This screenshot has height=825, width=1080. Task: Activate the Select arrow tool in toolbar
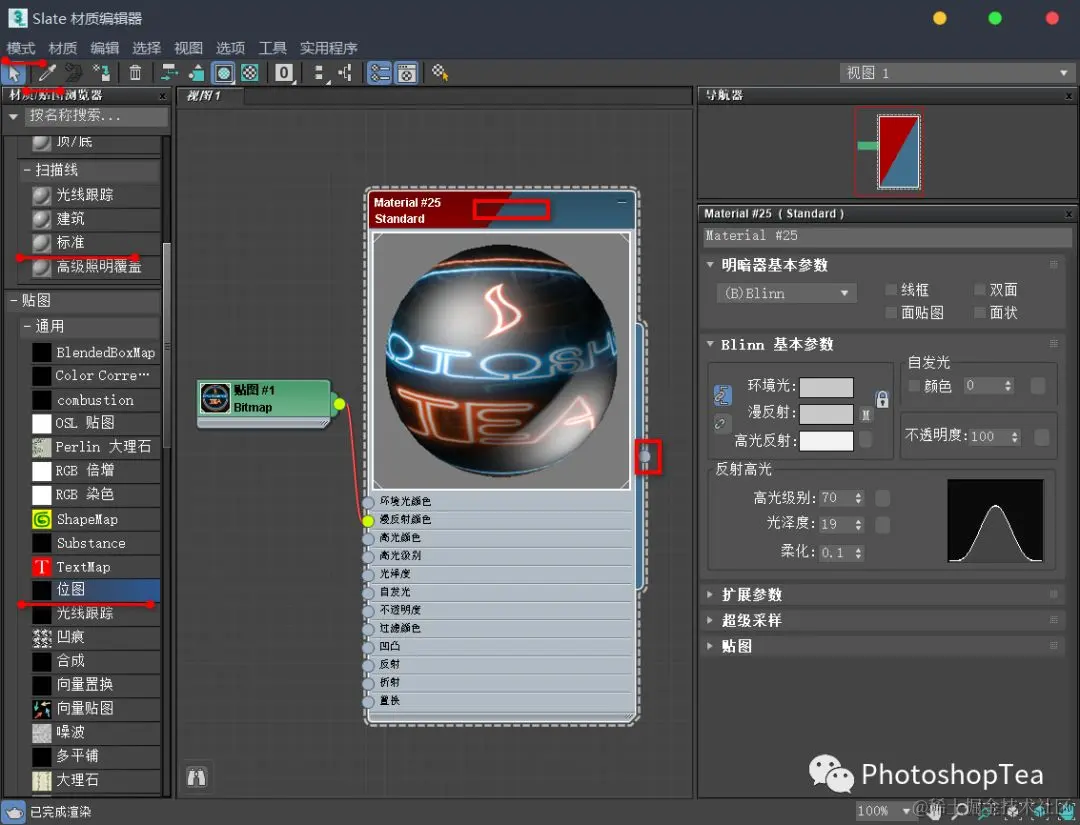14,72
